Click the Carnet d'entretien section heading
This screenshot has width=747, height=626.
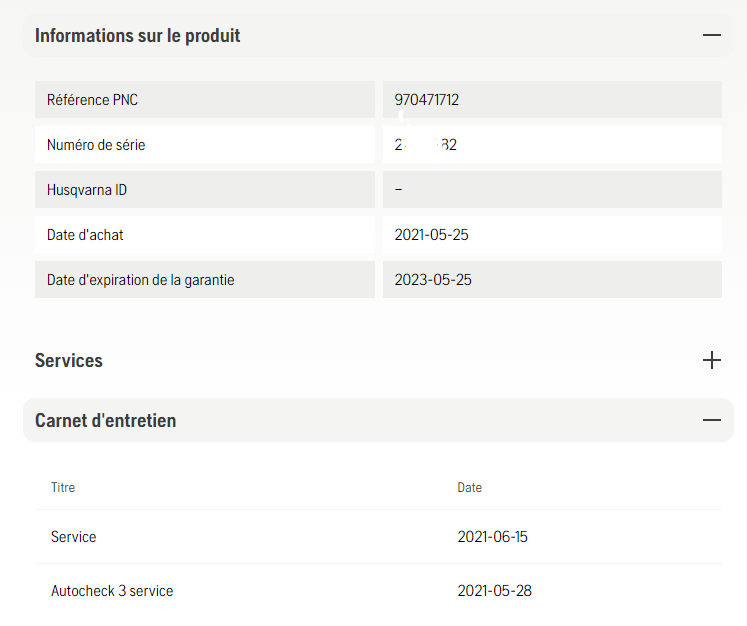tap(105, 421)
